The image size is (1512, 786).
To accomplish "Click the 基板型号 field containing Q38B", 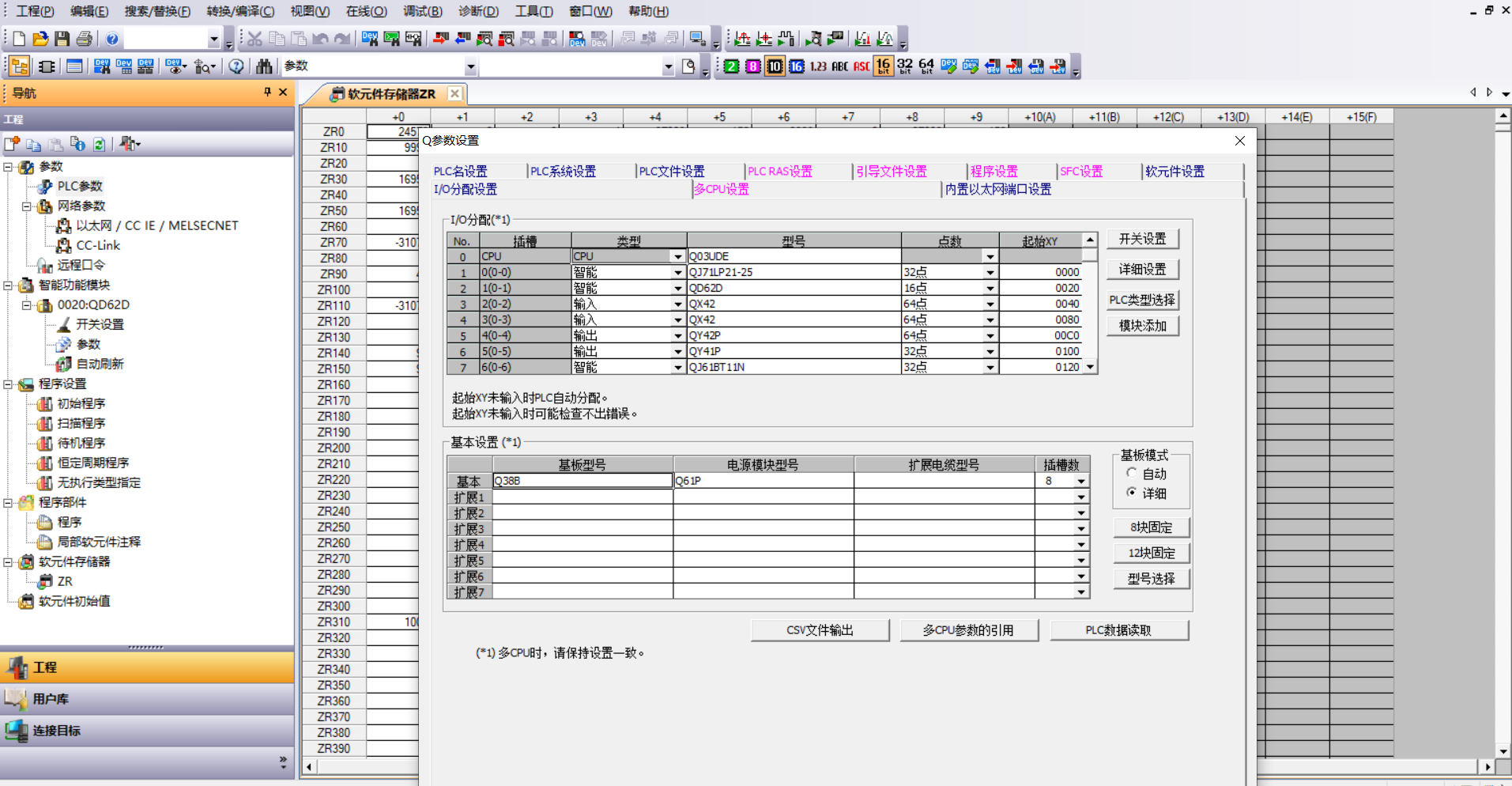I will click(583, 481).
